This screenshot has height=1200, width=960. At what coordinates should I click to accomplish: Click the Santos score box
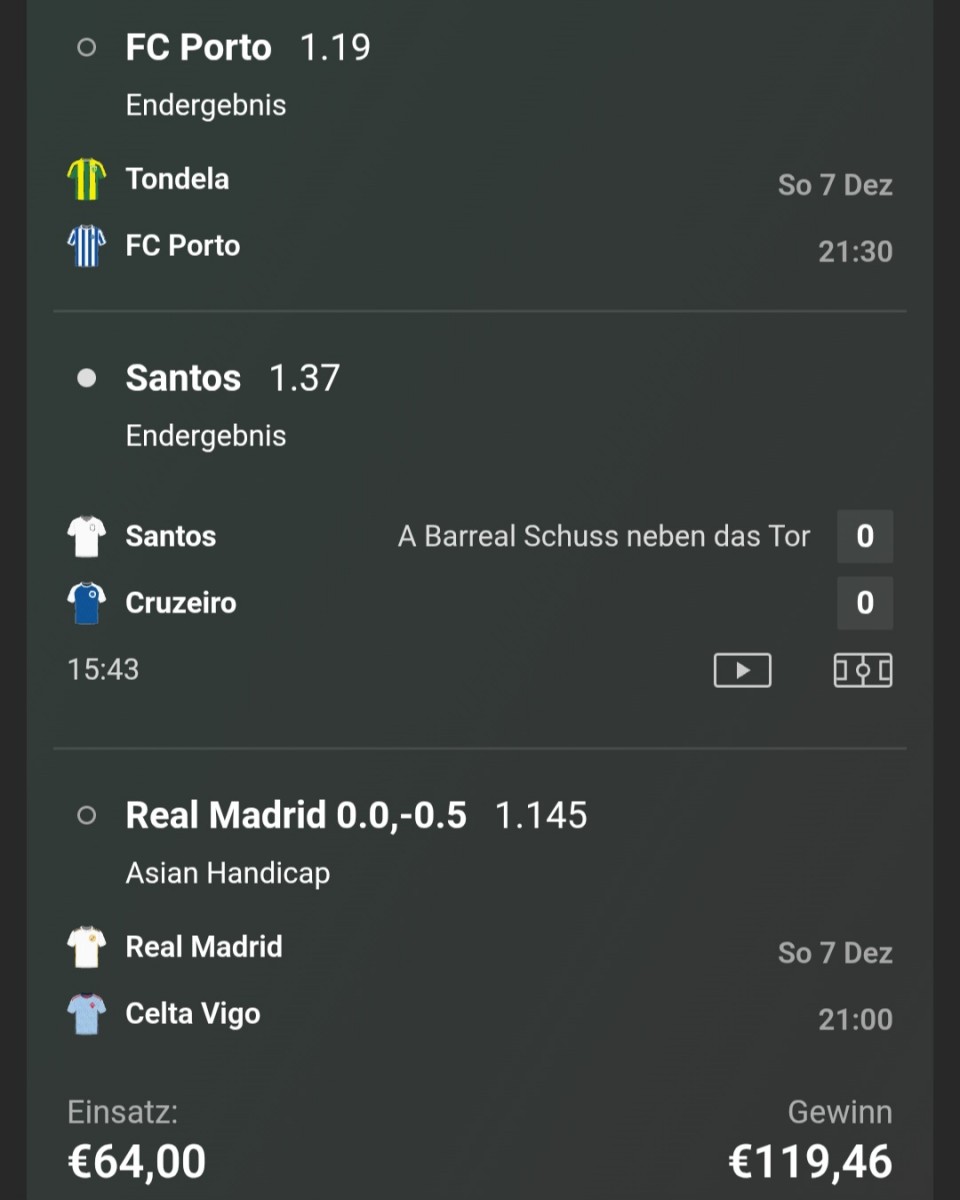point(865,536)
